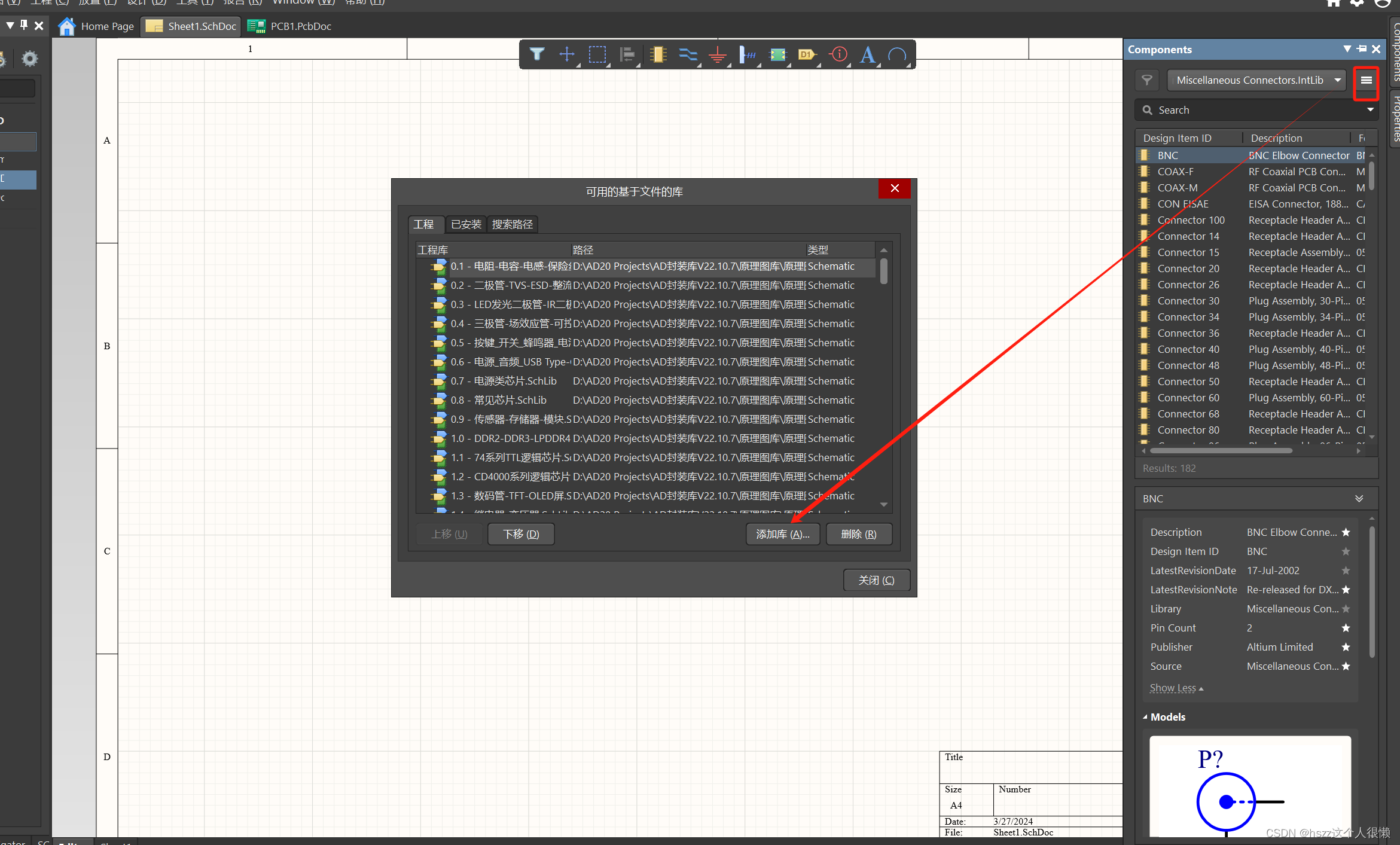Open the Components panel hamburger menu

coord(1366,80)
